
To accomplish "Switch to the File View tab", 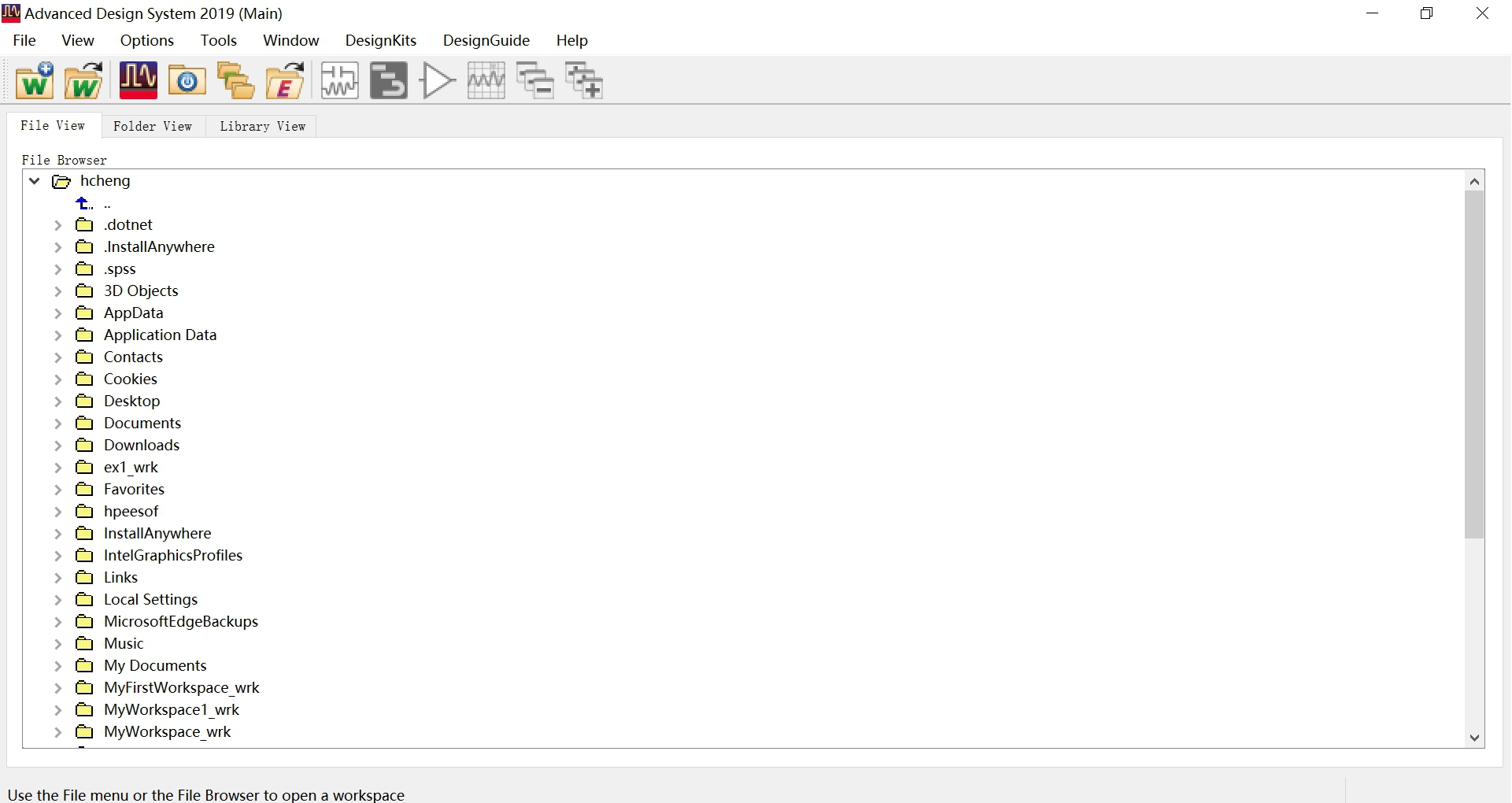I will [53, 125].
